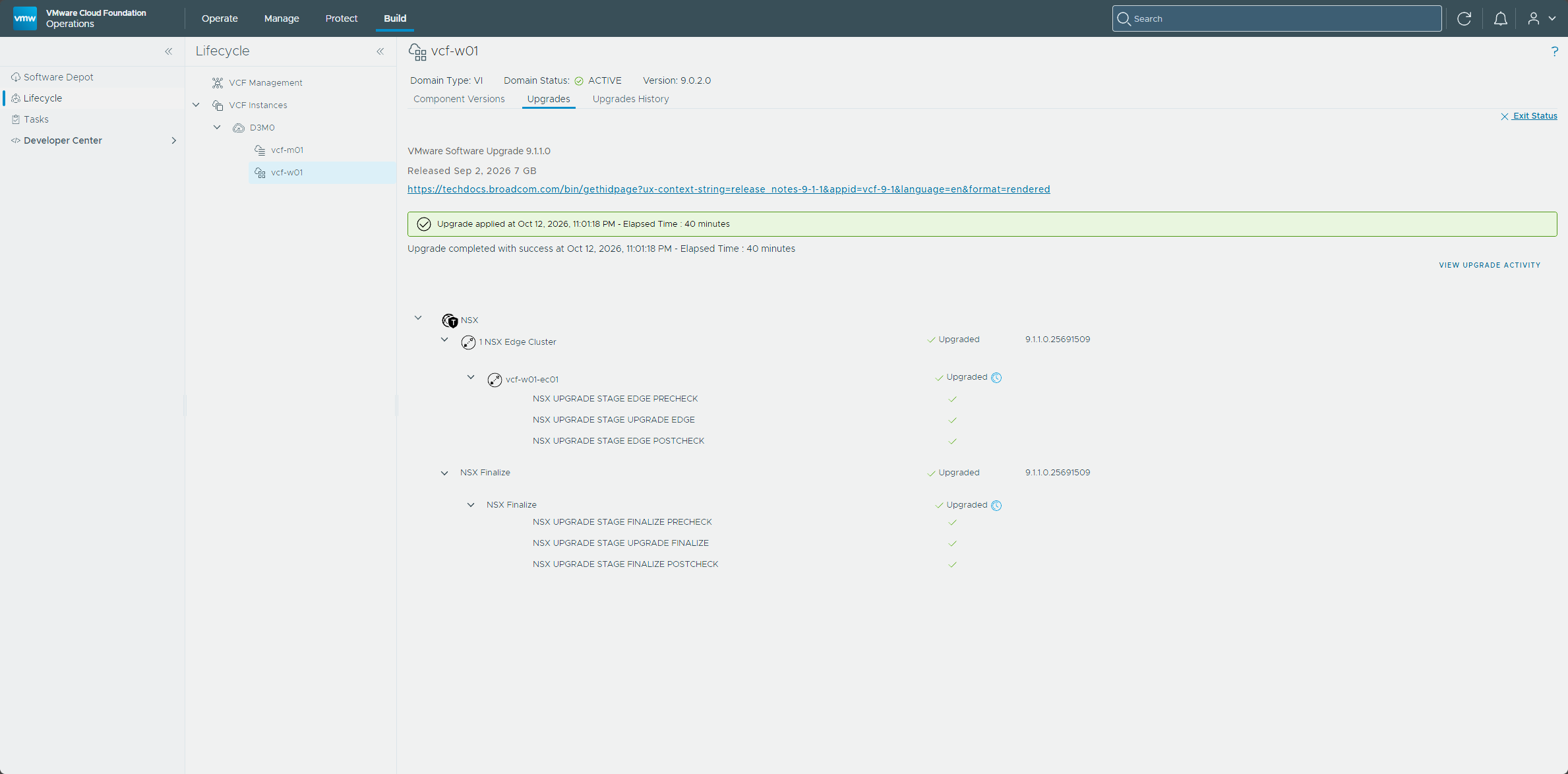The height and width of the screenshot is (774, 1568).
Task: Open the Operate menu
Action: coord(220,18)
